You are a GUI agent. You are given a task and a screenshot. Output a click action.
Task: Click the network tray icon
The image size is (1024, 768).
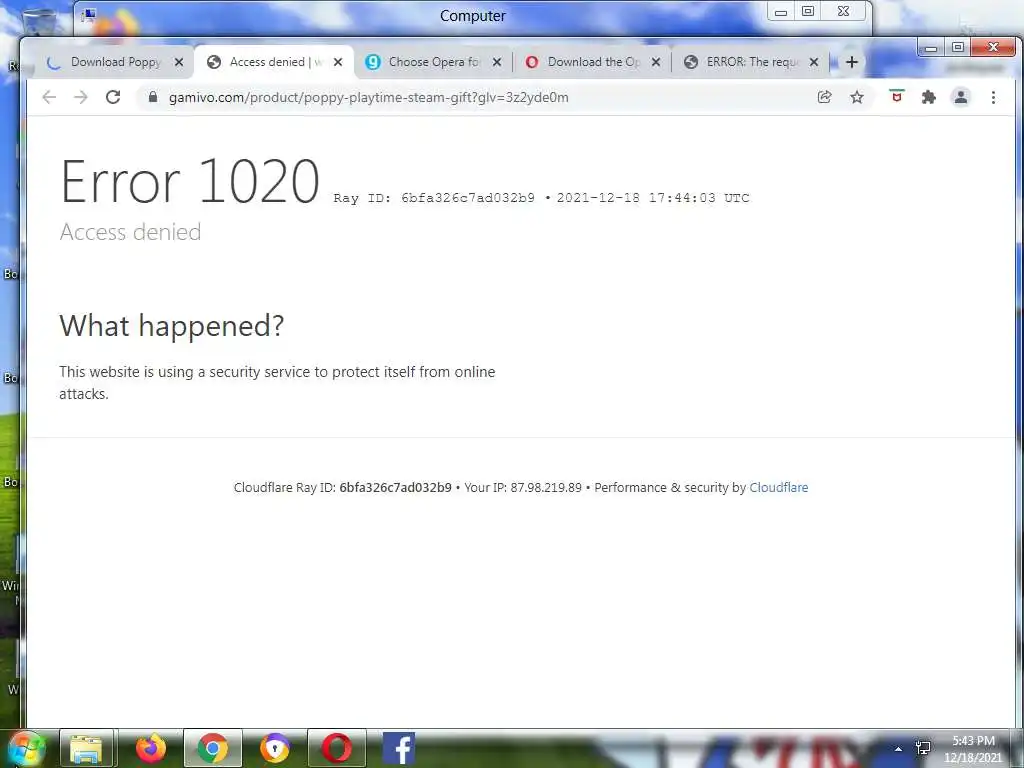pos(923,748)
